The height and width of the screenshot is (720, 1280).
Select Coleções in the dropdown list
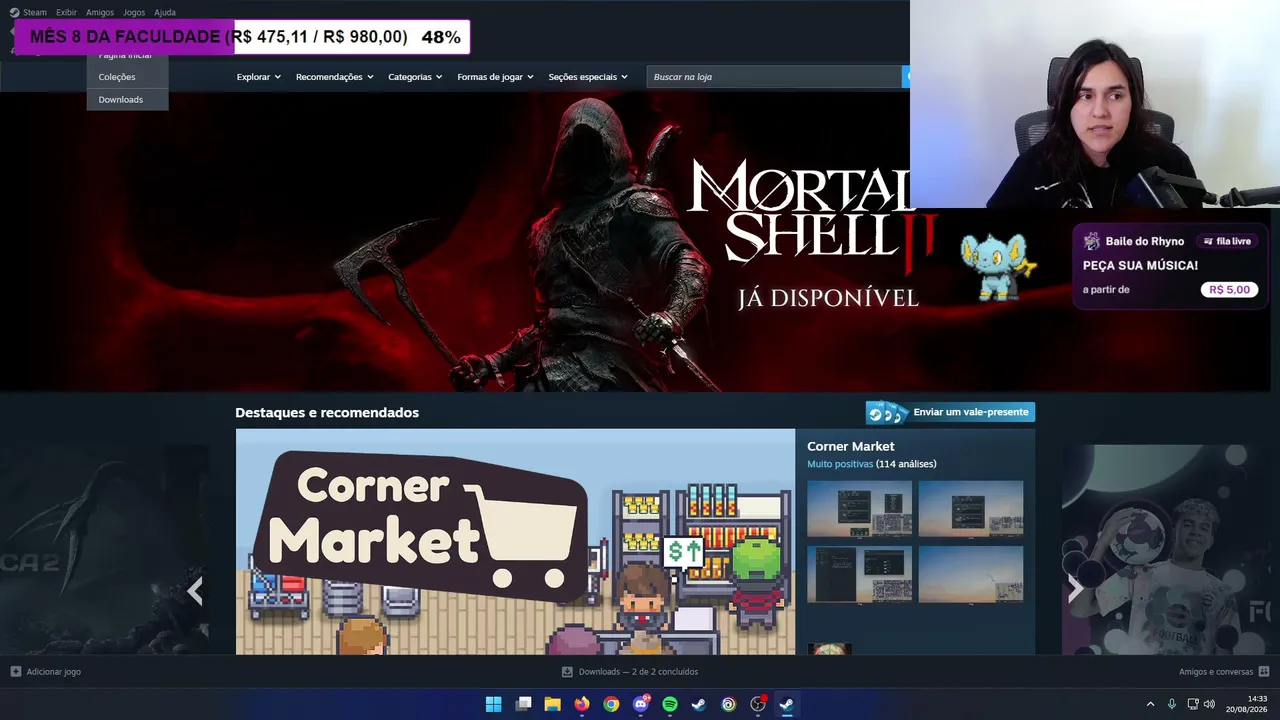[x=127, y=77]
